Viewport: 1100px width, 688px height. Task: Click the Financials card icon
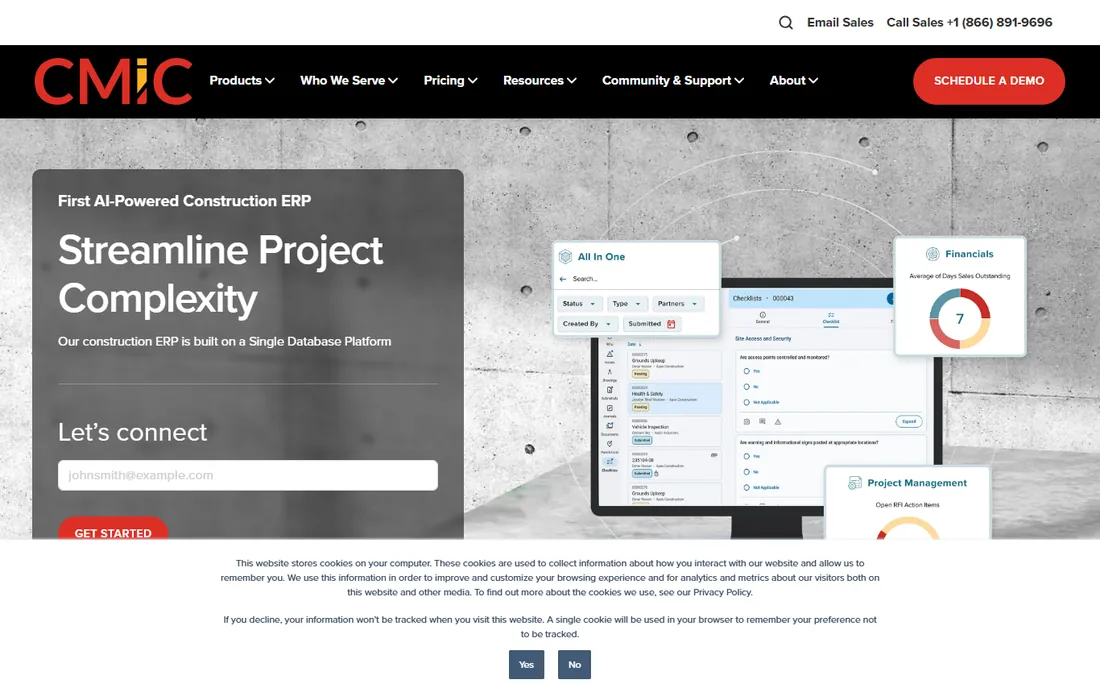932,254
